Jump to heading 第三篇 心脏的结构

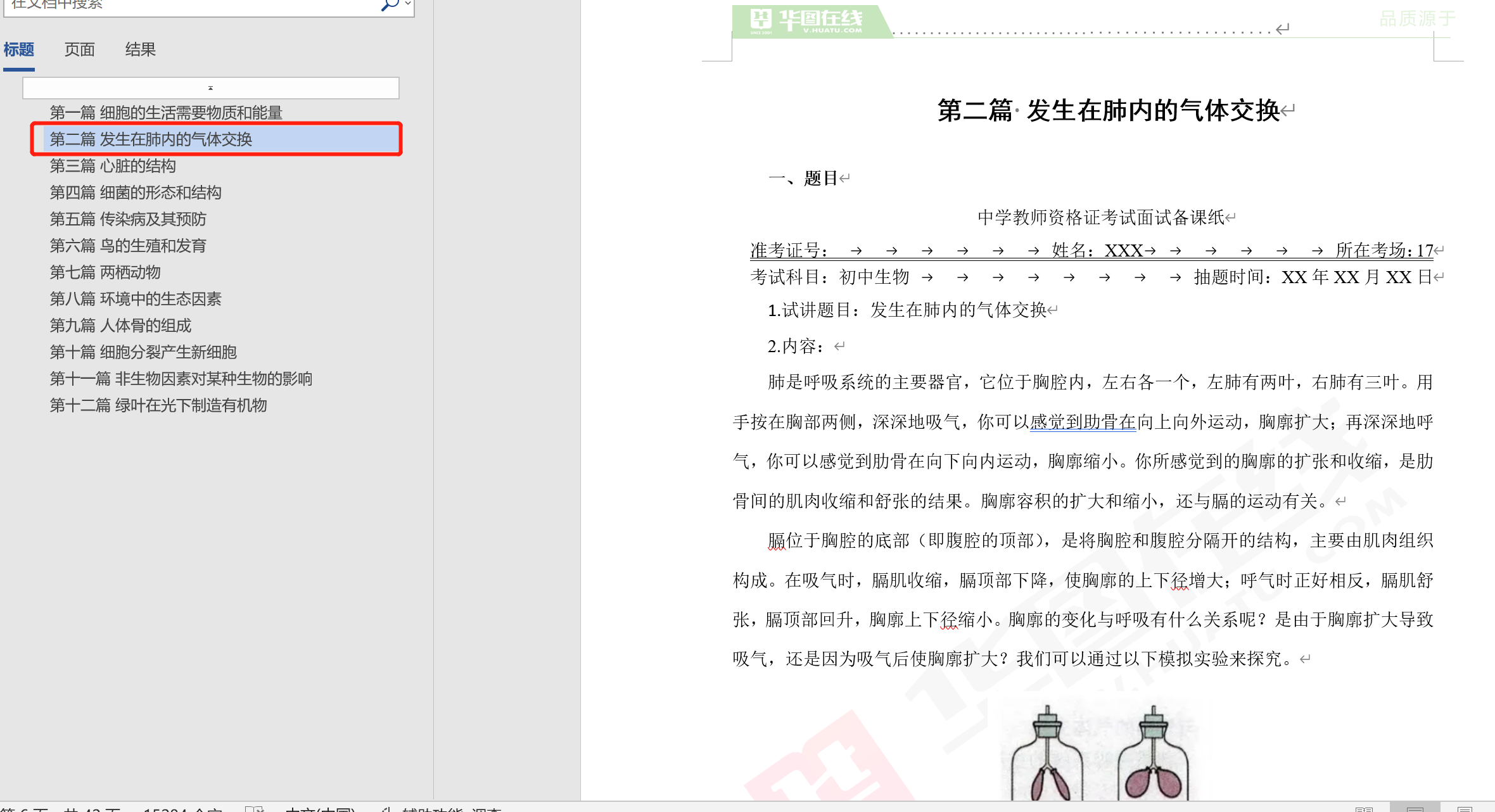tap(113, 166)
